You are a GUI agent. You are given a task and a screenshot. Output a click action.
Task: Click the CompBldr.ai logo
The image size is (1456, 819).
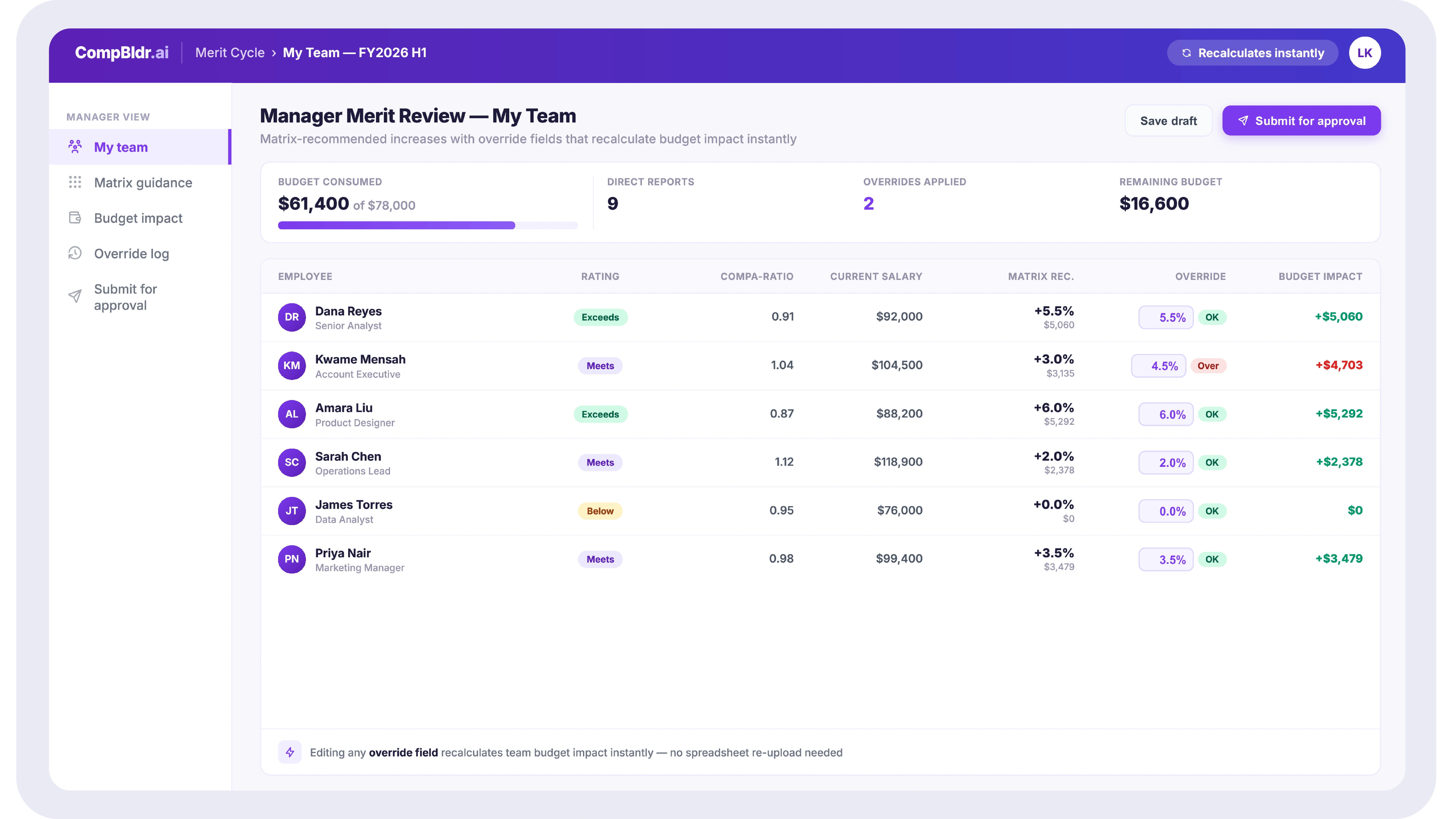coord(122,53)
